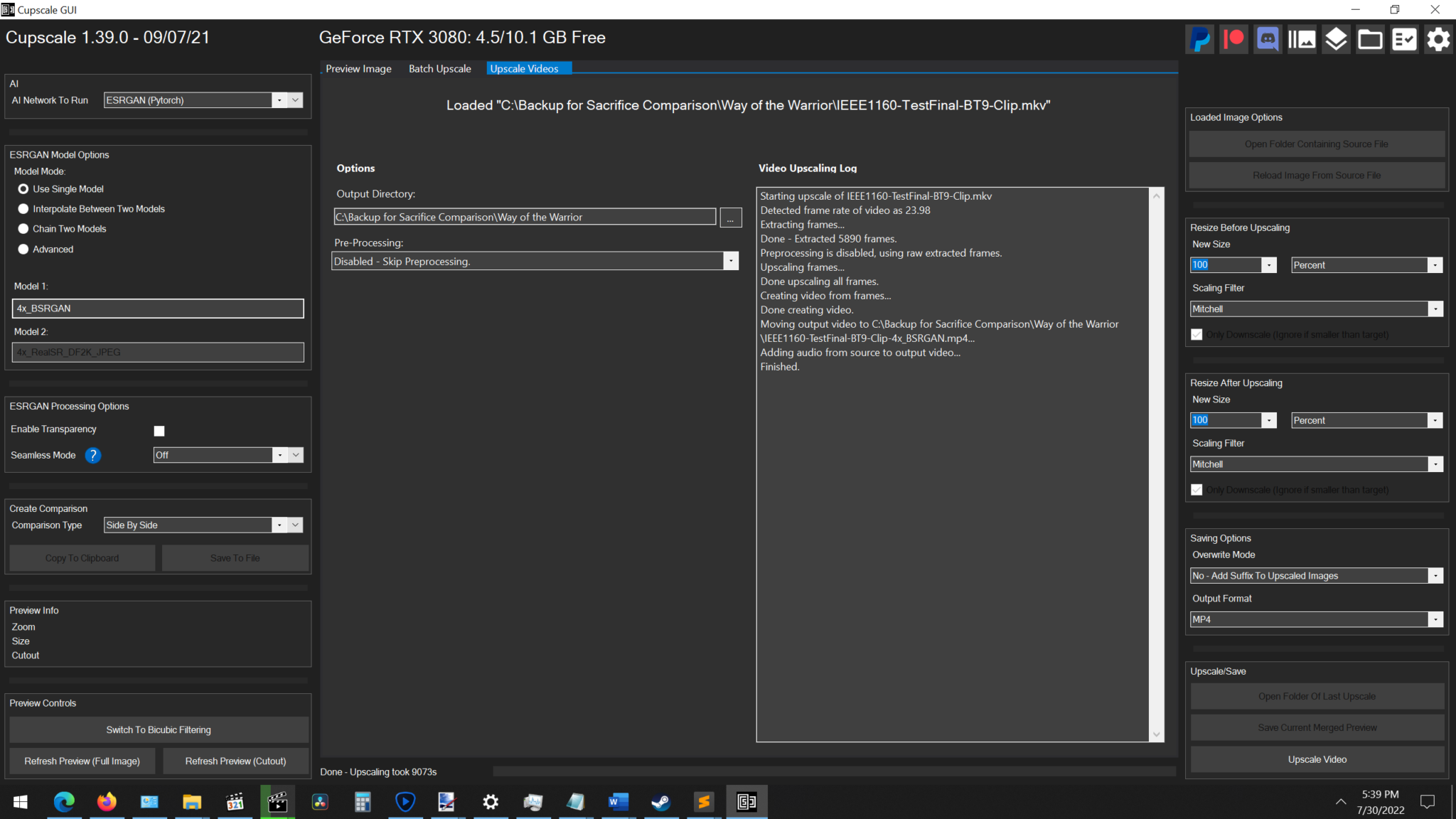
Task: Launch Microsoft Edge from taskbar
Action: tap(64, 802)
